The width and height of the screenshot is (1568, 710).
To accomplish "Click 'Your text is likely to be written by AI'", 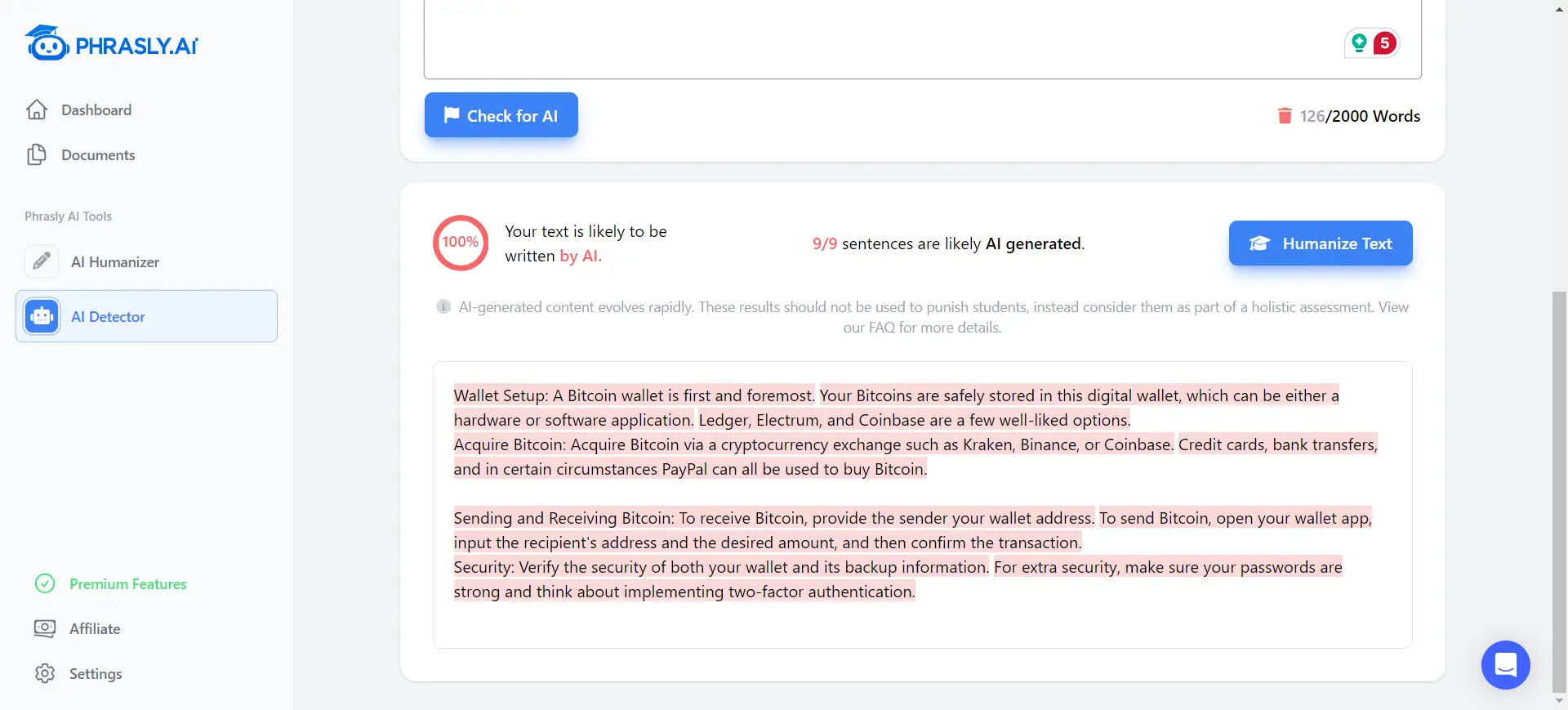I will click(x=586, y=243).
